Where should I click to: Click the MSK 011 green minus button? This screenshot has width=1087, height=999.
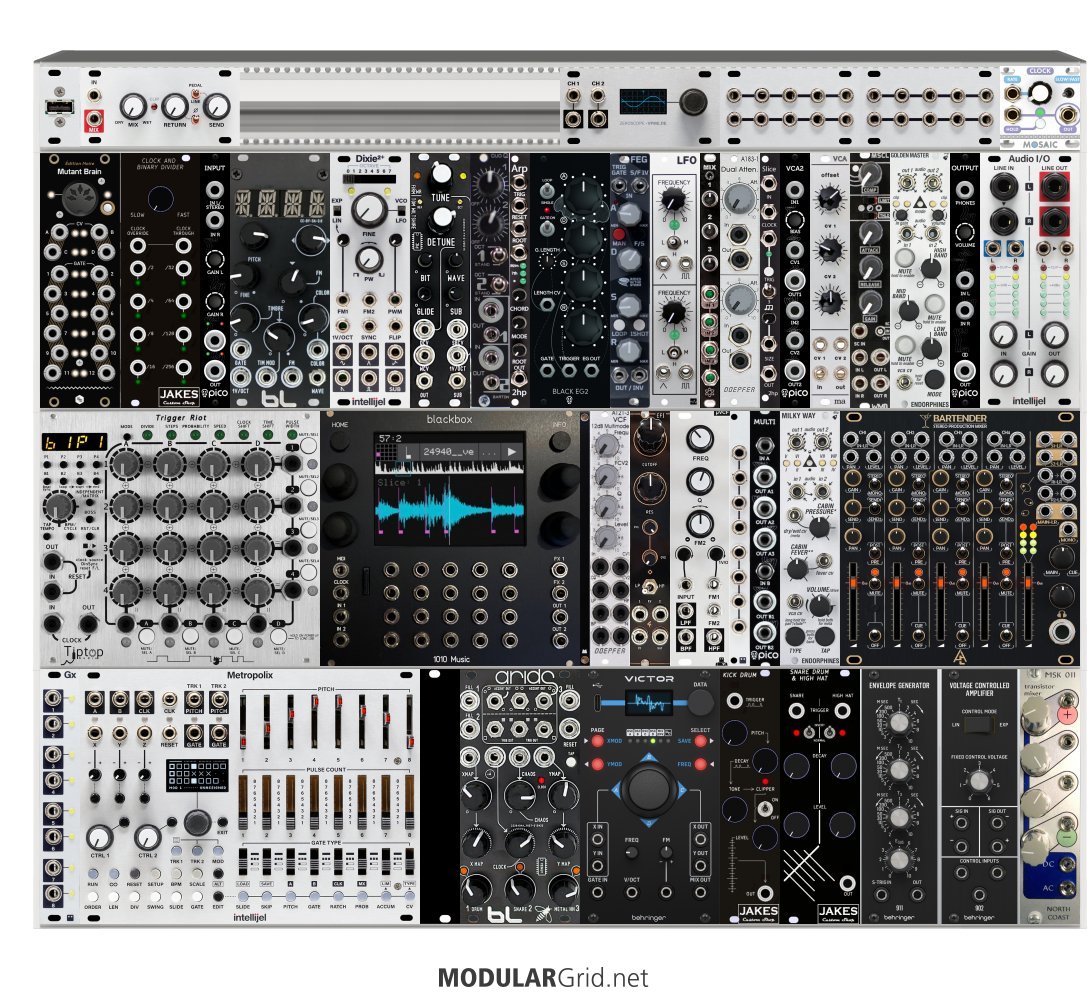(1066, 837)
